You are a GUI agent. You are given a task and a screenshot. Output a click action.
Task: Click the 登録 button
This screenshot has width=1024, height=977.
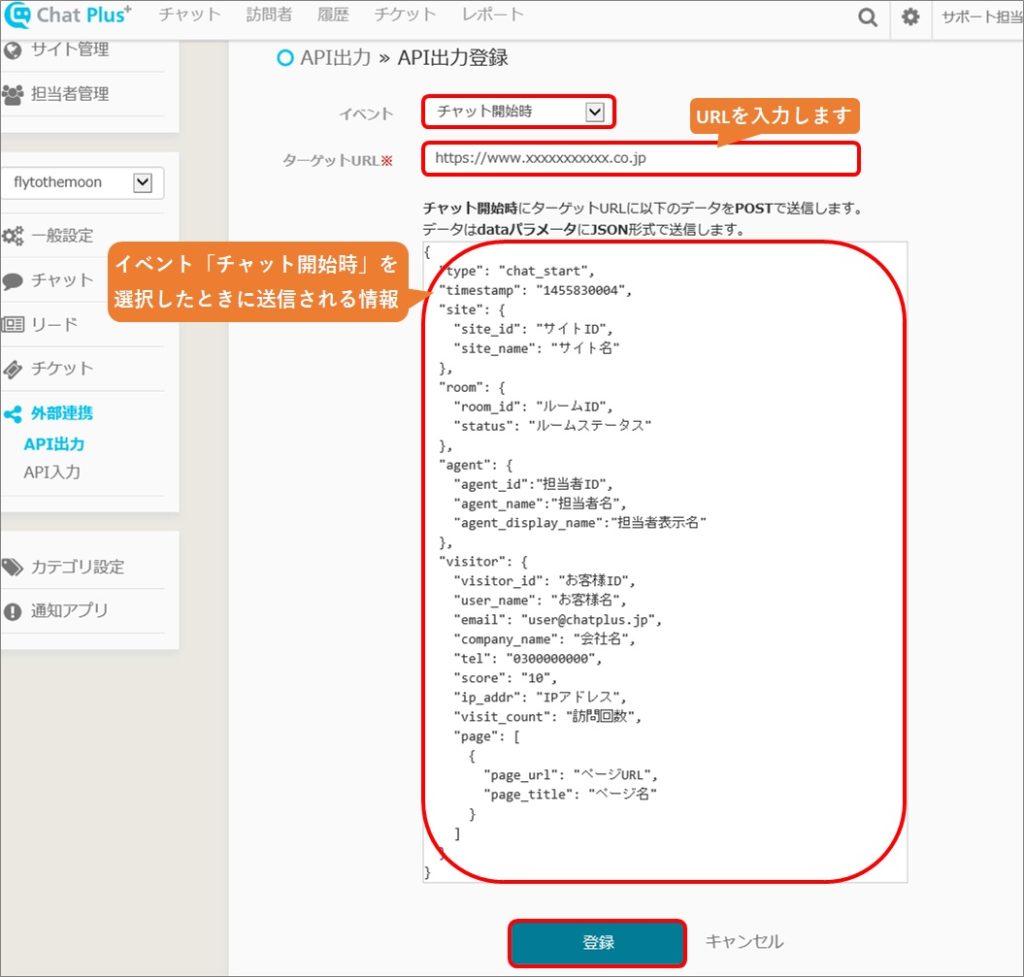coord(598,942)
